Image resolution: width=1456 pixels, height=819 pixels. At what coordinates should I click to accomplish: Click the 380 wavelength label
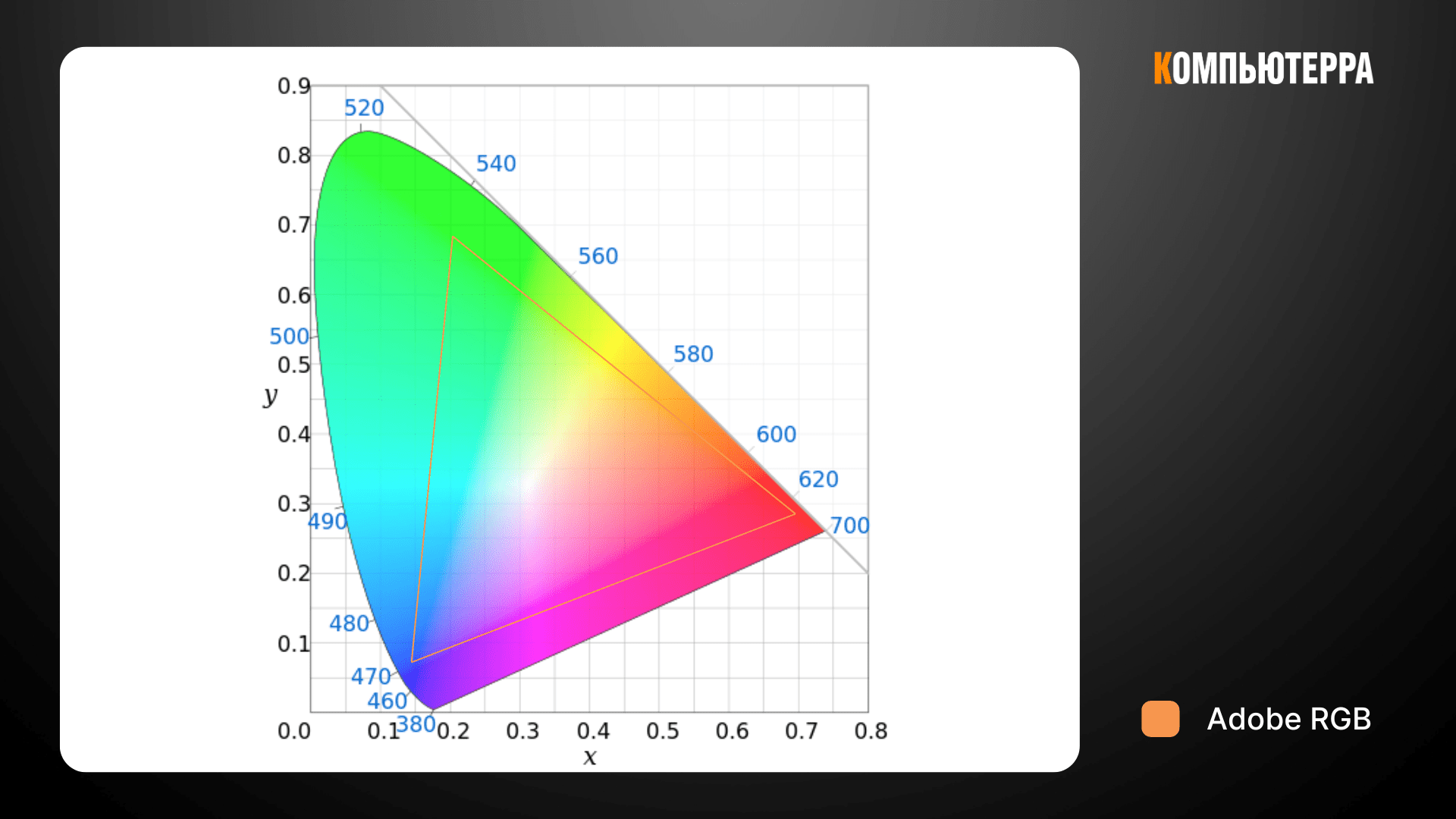coord(416,724)
